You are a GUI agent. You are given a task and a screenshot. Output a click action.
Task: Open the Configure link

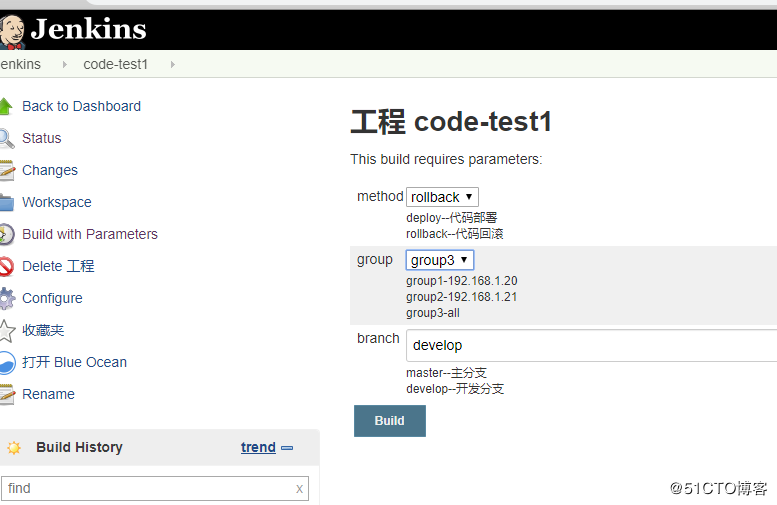52,298
